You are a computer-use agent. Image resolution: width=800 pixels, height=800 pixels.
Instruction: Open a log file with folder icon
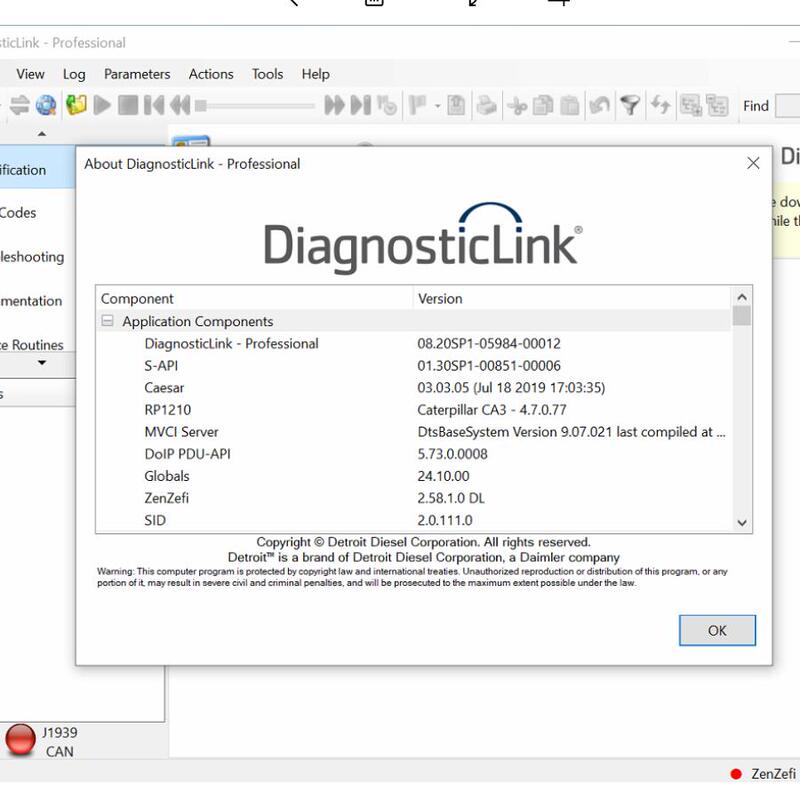pyautogui.click(x=76, y=106)
